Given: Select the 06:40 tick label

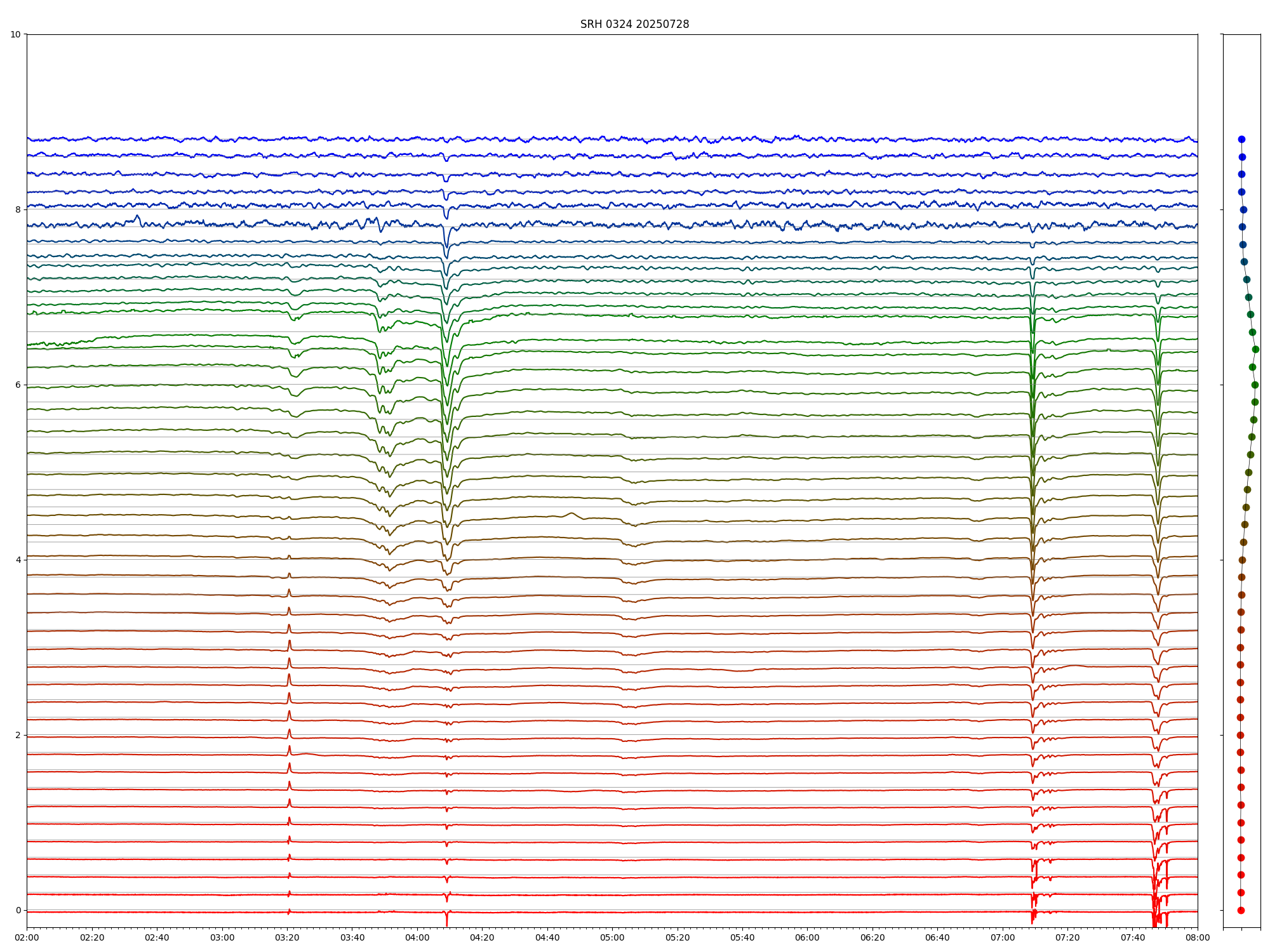Looking at the screenshot, I should pos(937,937).
